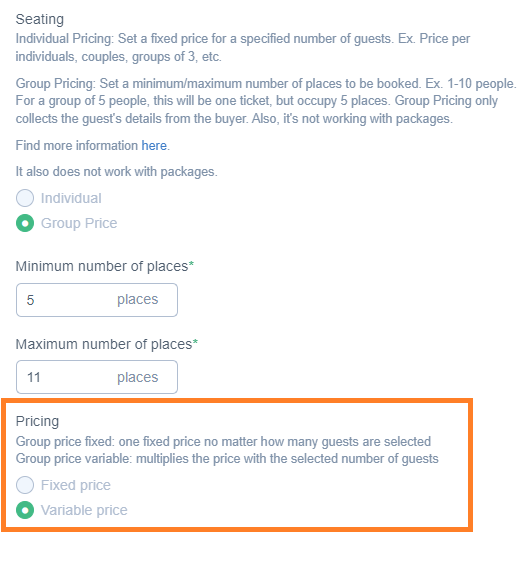This screenshot has width=519, height=562.
Task: Open the 'here' more information link
Action: pyautogui.click(x=154, y=146)
